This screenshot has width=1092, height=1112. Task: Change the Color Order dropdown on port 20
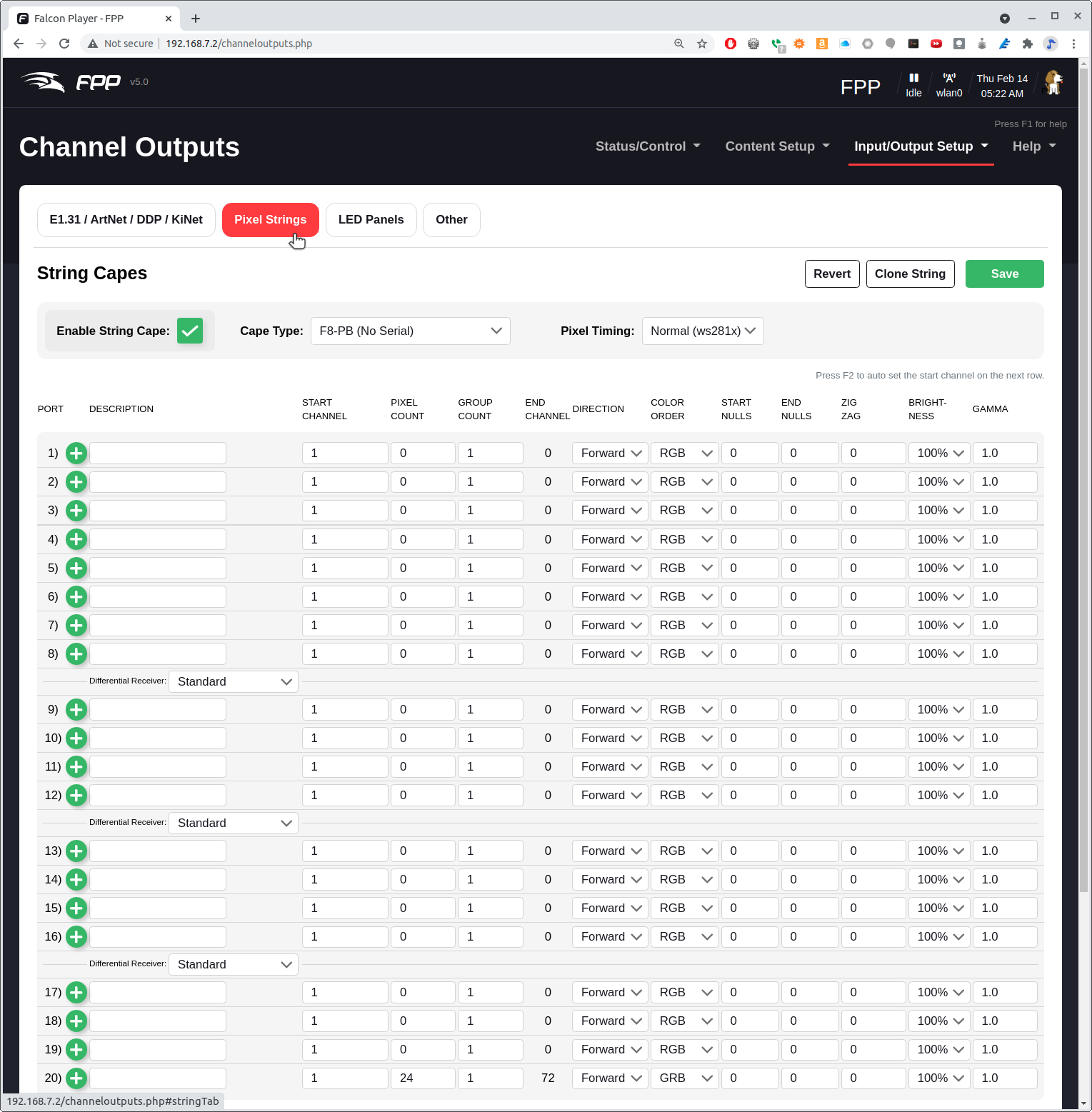[x=683, y=1078]
